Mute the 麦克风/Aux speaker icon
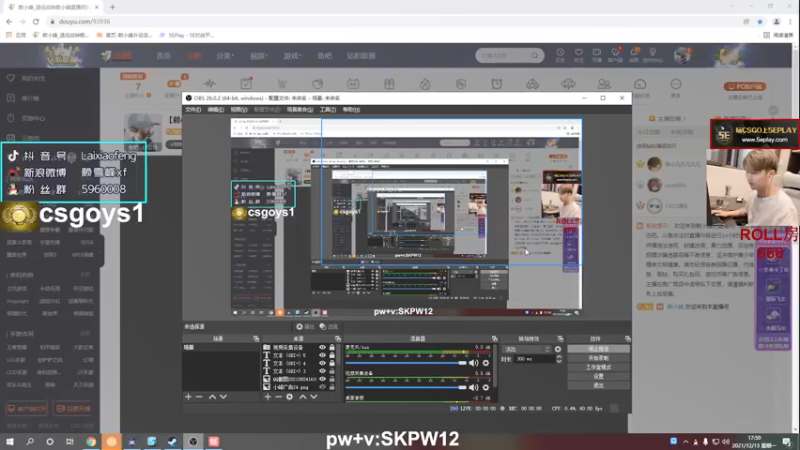Screen dimensions: 800x450 [x=474, y=363]
